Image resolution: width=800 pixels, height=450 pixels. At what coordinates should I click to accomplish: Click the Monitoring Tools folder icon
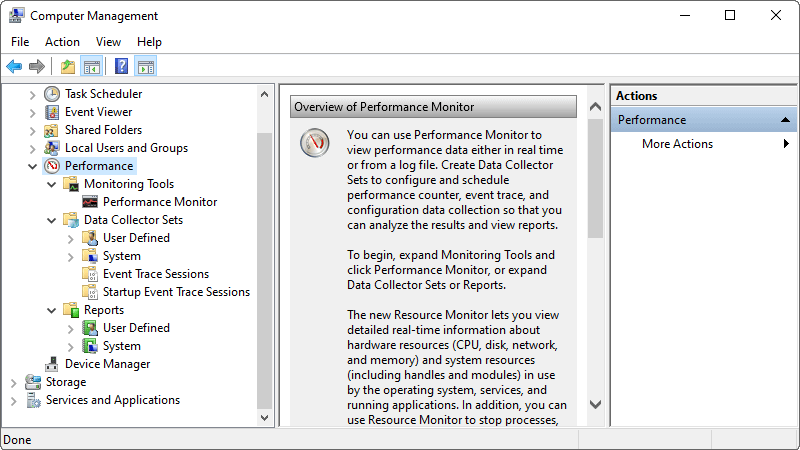71,184
